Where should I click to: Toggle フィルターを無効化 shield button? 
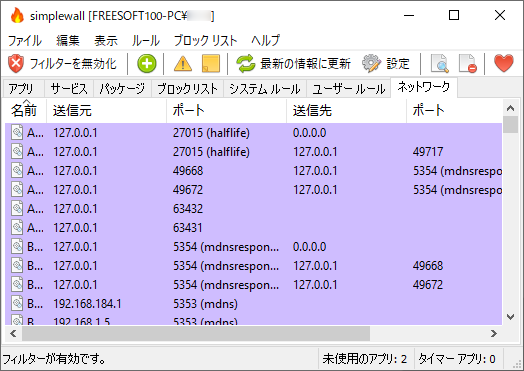[62, 64]
